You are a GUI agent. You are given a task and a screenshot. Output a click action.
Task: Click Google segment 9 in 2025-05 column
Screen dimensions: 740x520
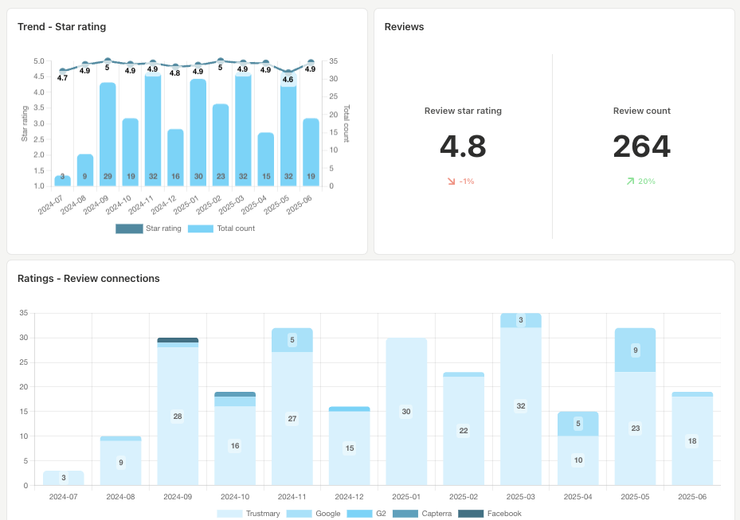click(635, 350)
